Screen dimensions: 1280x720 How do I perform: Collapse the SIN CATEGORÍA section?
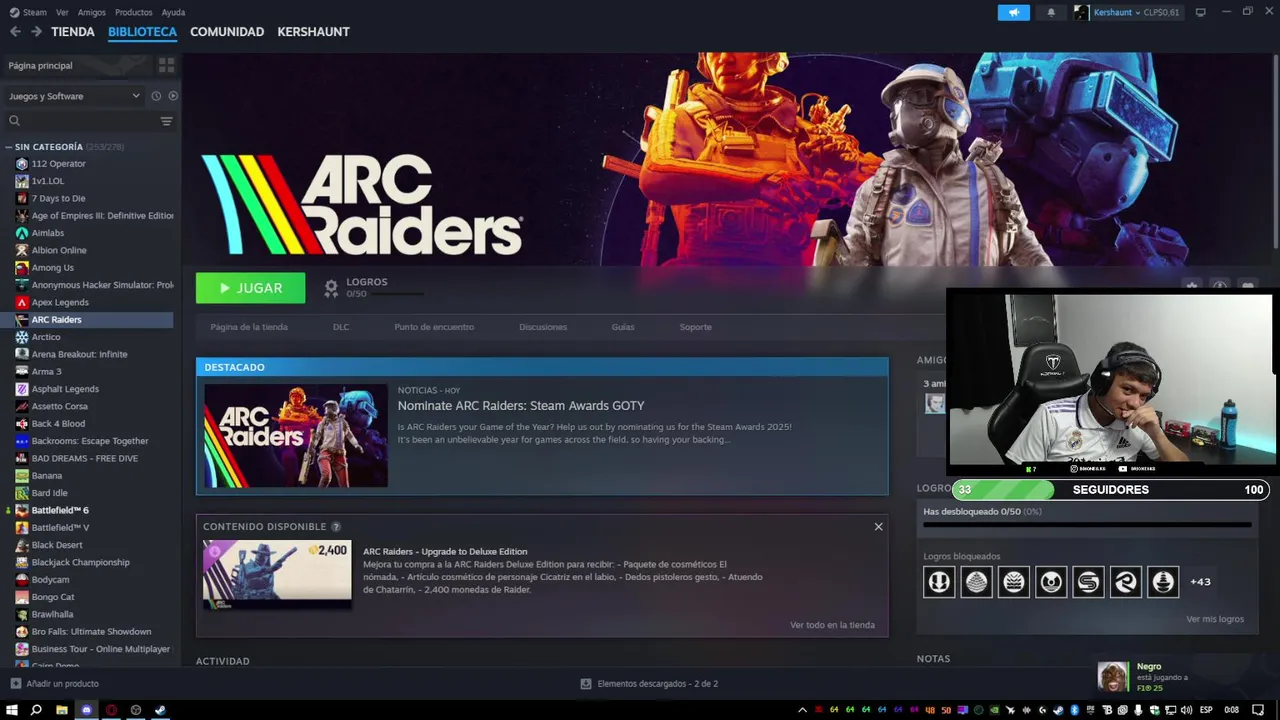(x=8, y=147)
